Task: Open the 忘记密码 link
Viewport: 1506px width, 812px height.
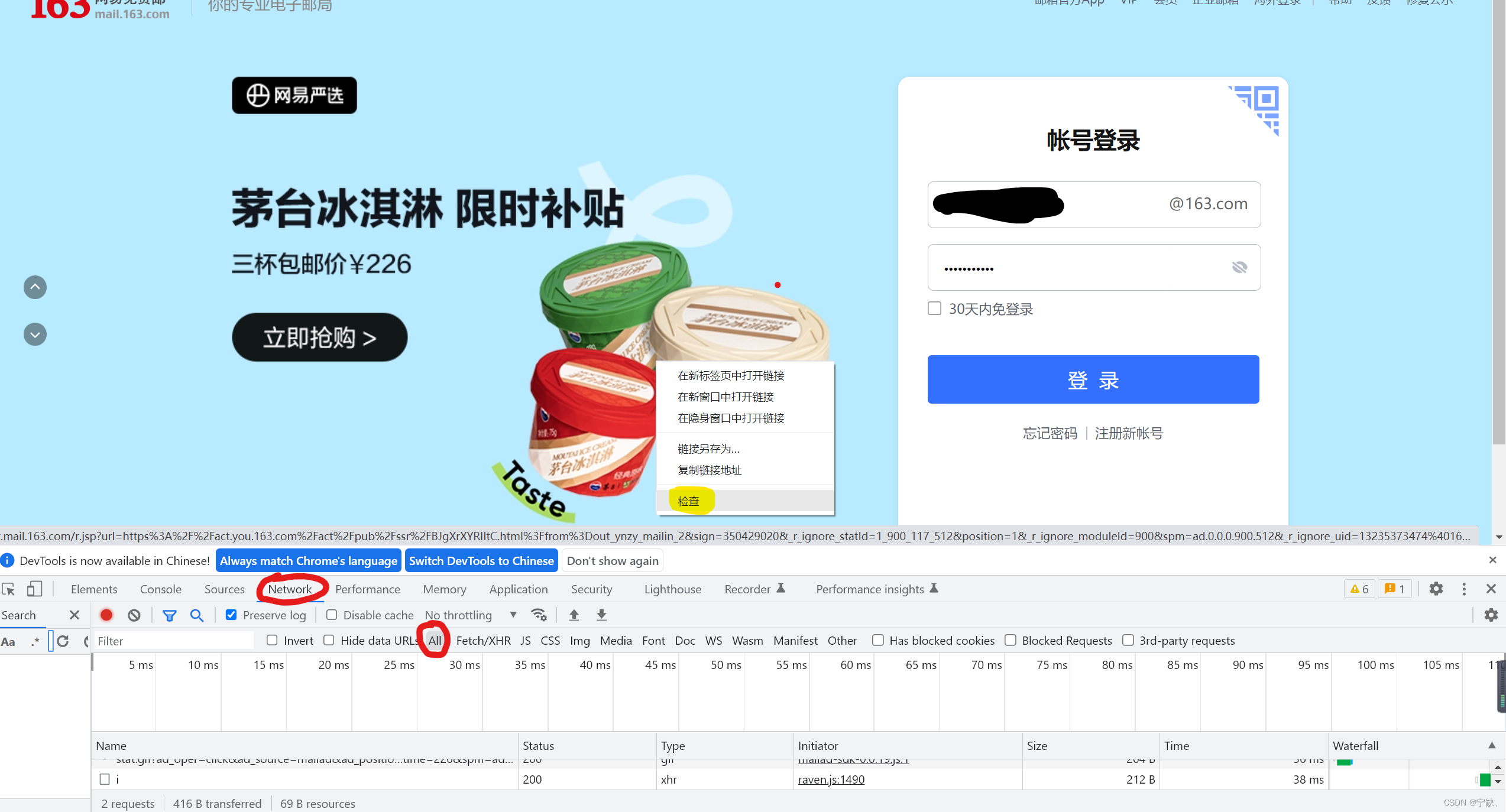Action: [x=1049, y=433]
